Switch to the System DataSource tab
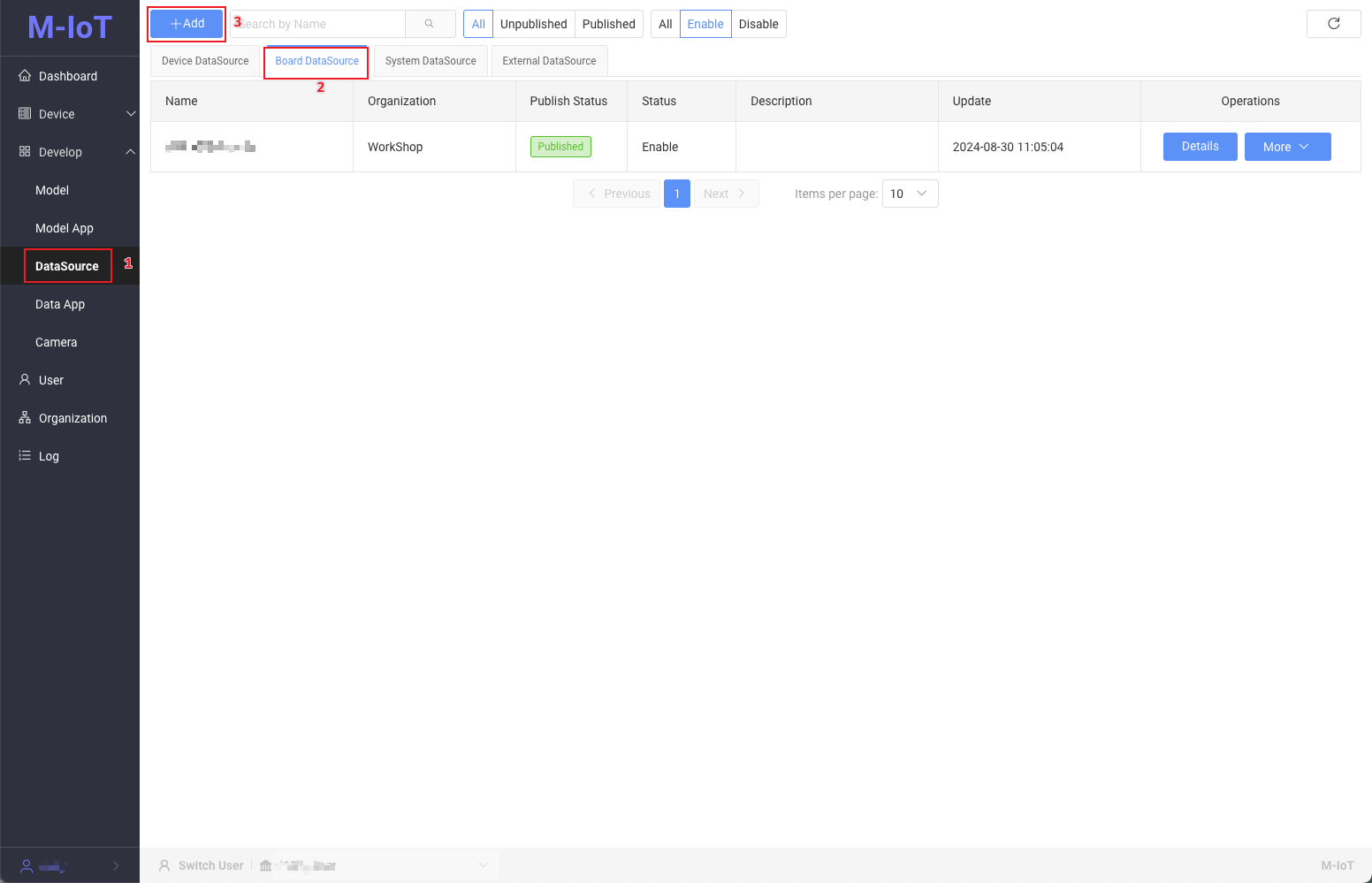Viewport: 1372px width, 883px height. point(431,61)
